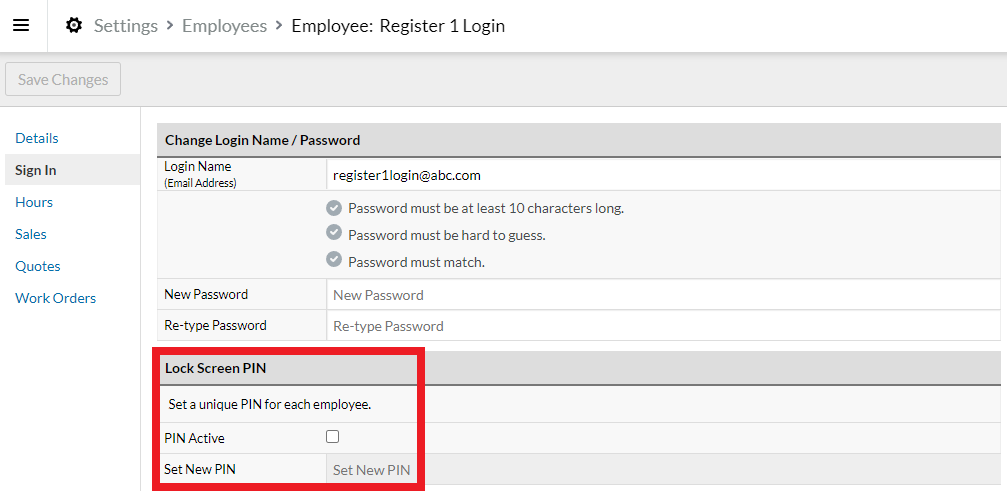Open the Sales section
1007x491 pixels.
click(31, 234)
